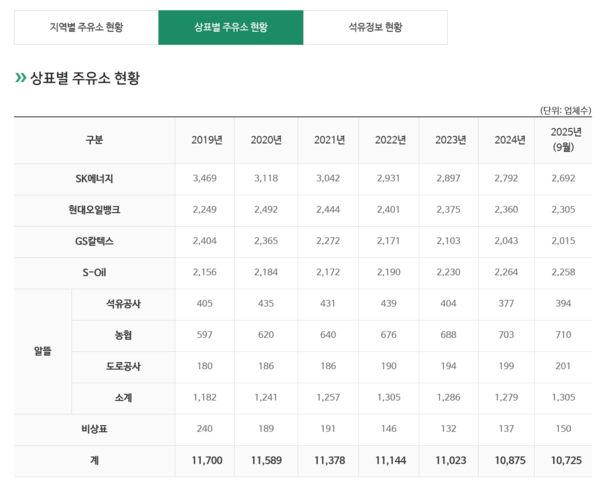The height and width of the screenshot is (485, 600).
Task: Click the 알뜰 group label
Action: [x=42, y=351]
